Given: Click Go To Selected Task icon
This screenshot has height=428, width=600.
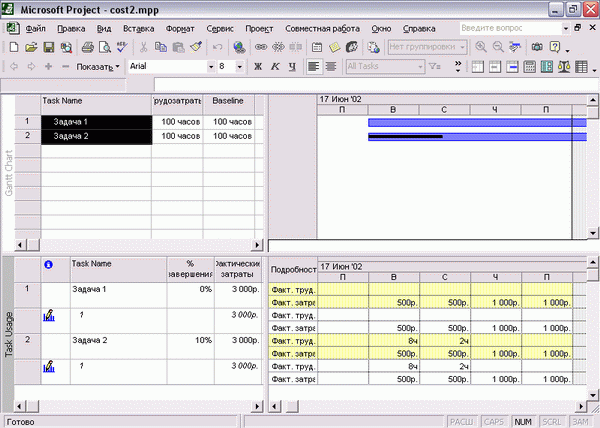Looking at the screenshot, I should tap(515, 47).
